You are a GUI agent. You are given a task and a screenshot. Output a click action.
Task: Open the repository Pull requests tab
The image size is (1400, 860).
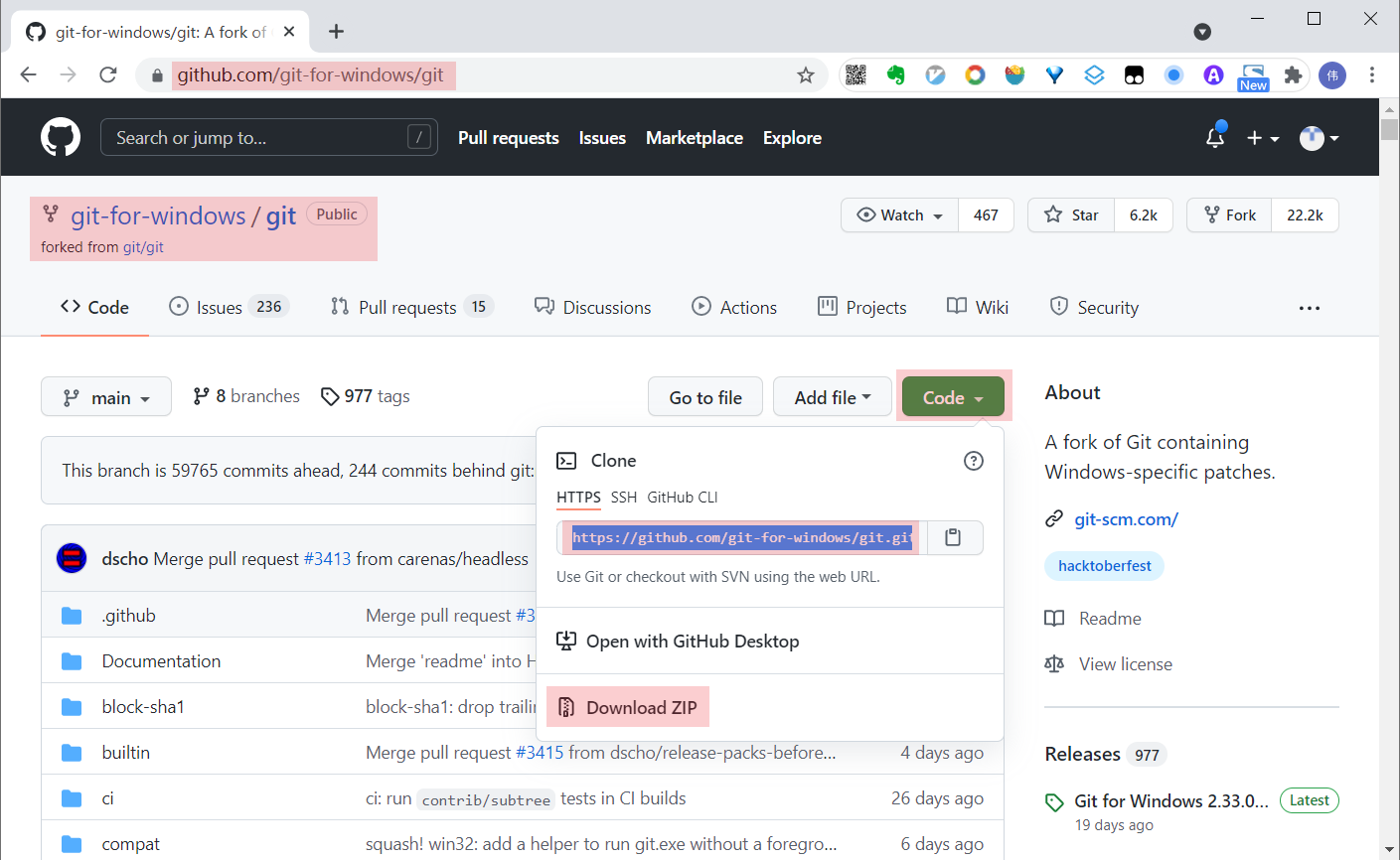point(411,308)
